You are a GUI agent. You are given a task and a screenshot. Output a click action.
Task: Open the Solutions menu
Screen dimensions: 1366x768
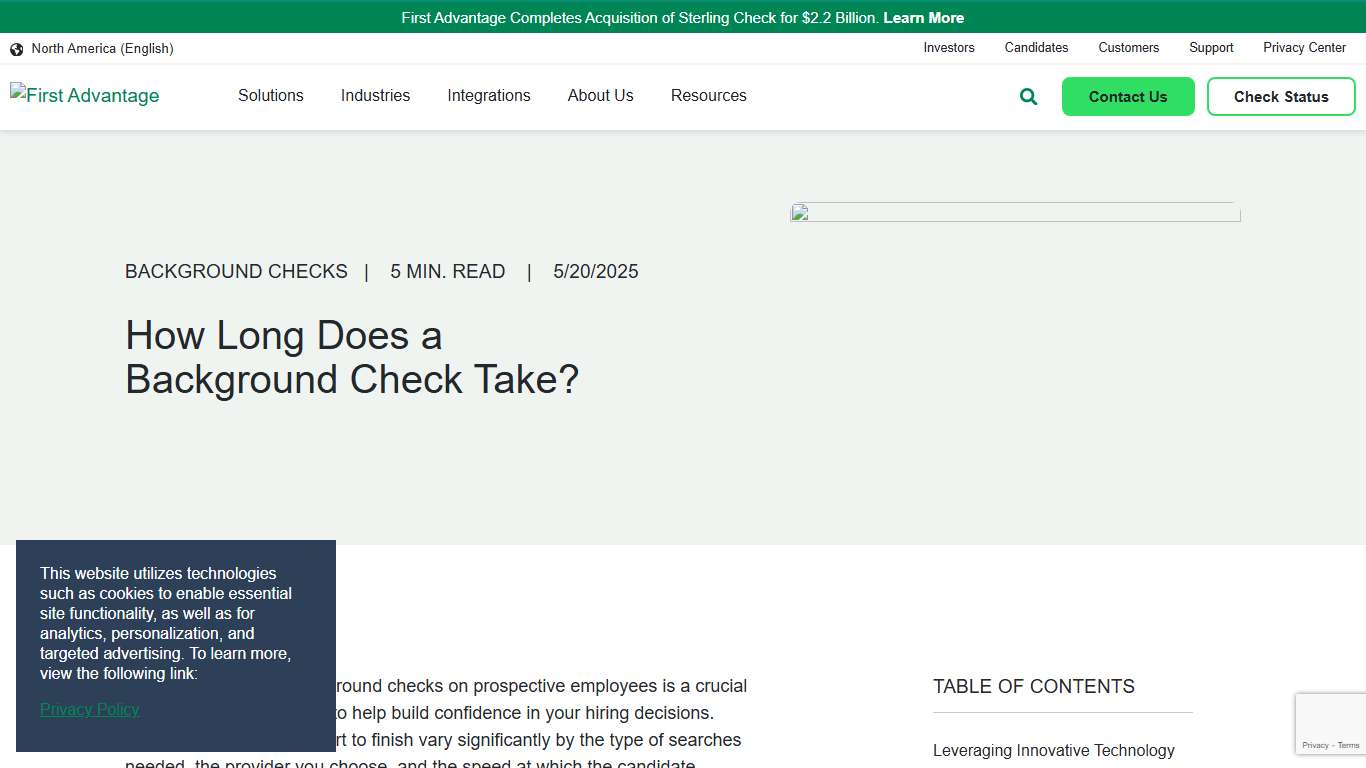point(270,95)
